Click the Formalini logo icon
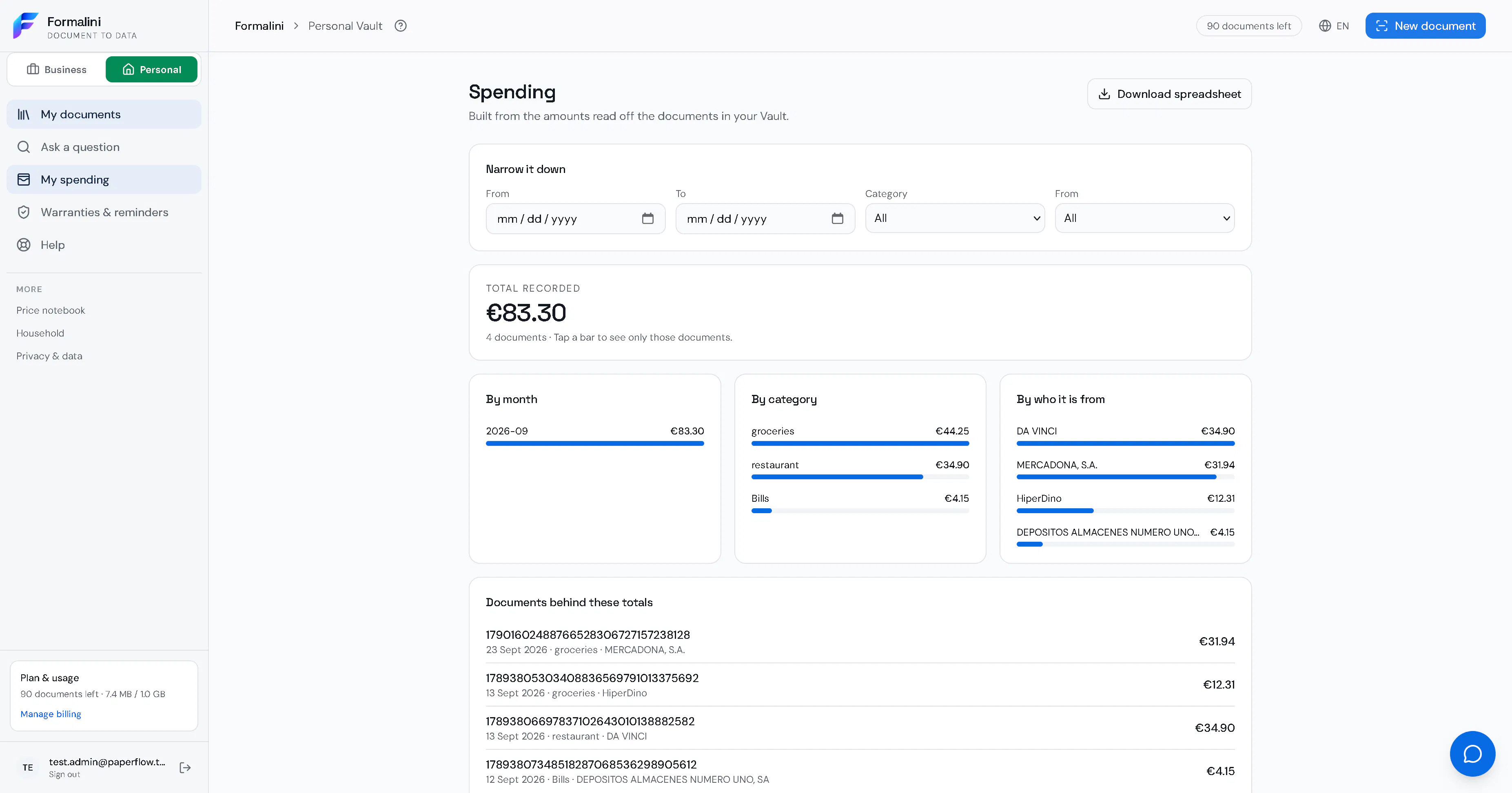This screenshot has height=793, width=1512. point(26,26)
